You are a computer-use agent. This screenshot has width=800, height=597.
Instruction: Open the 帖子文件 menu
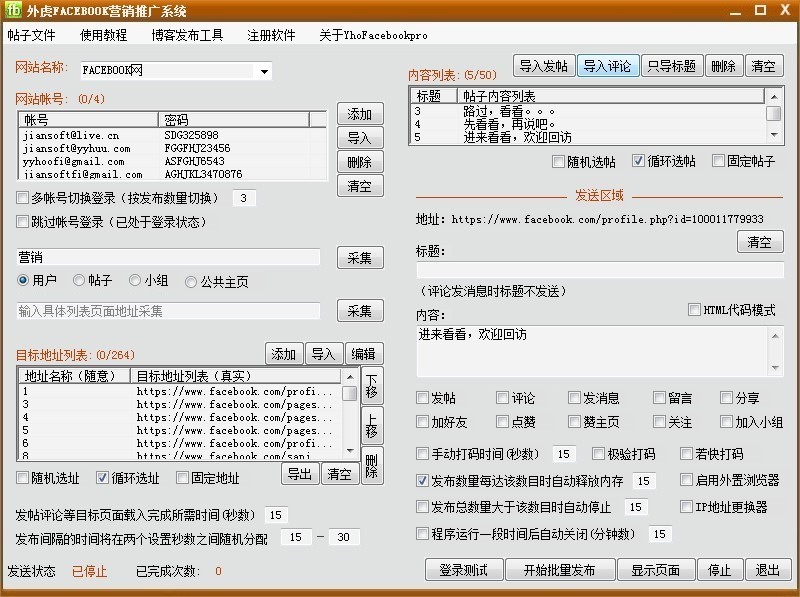pyautogui.click(x=31, y=35)
